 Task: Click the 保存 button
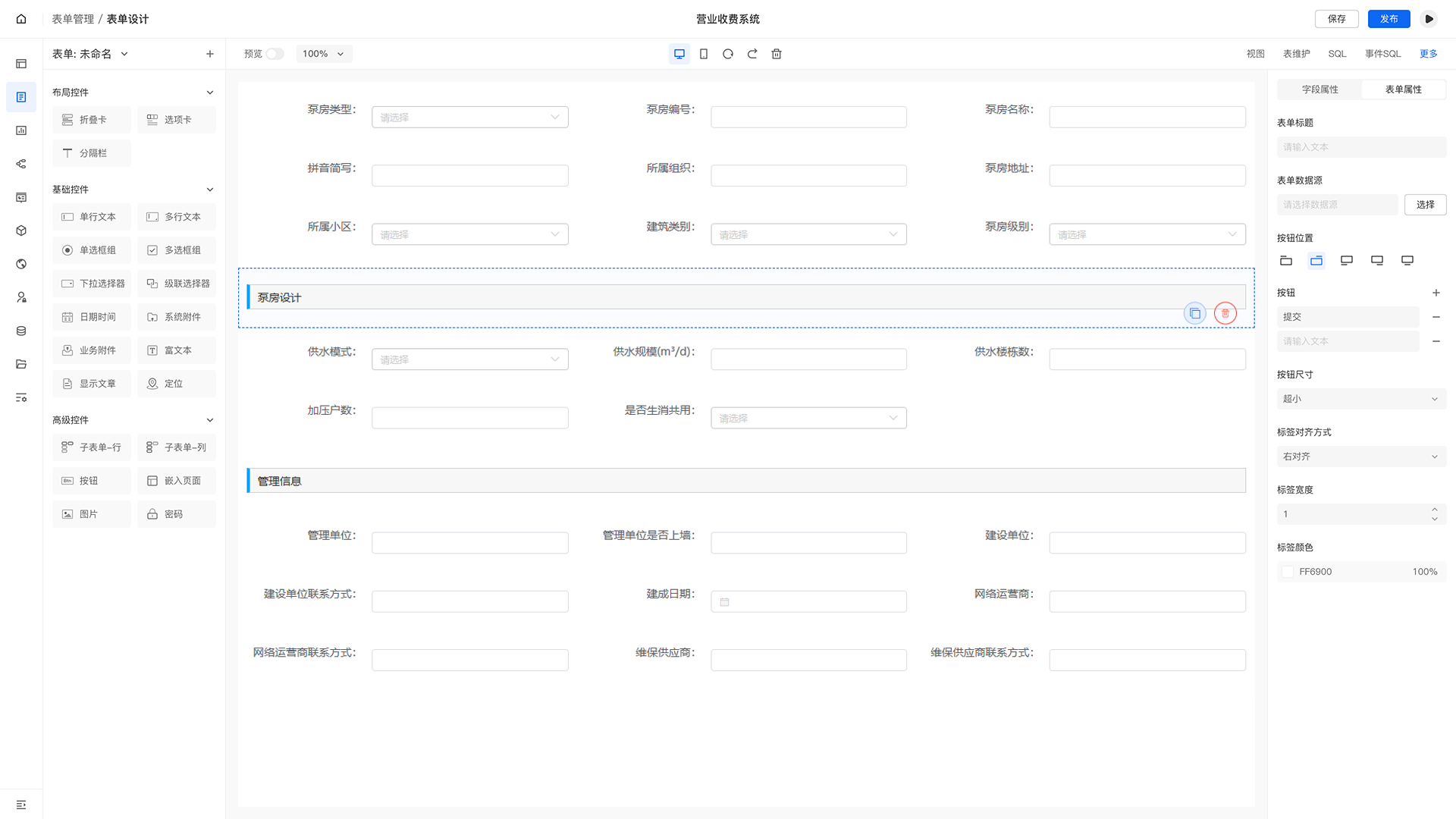[x=1337, y=19]
